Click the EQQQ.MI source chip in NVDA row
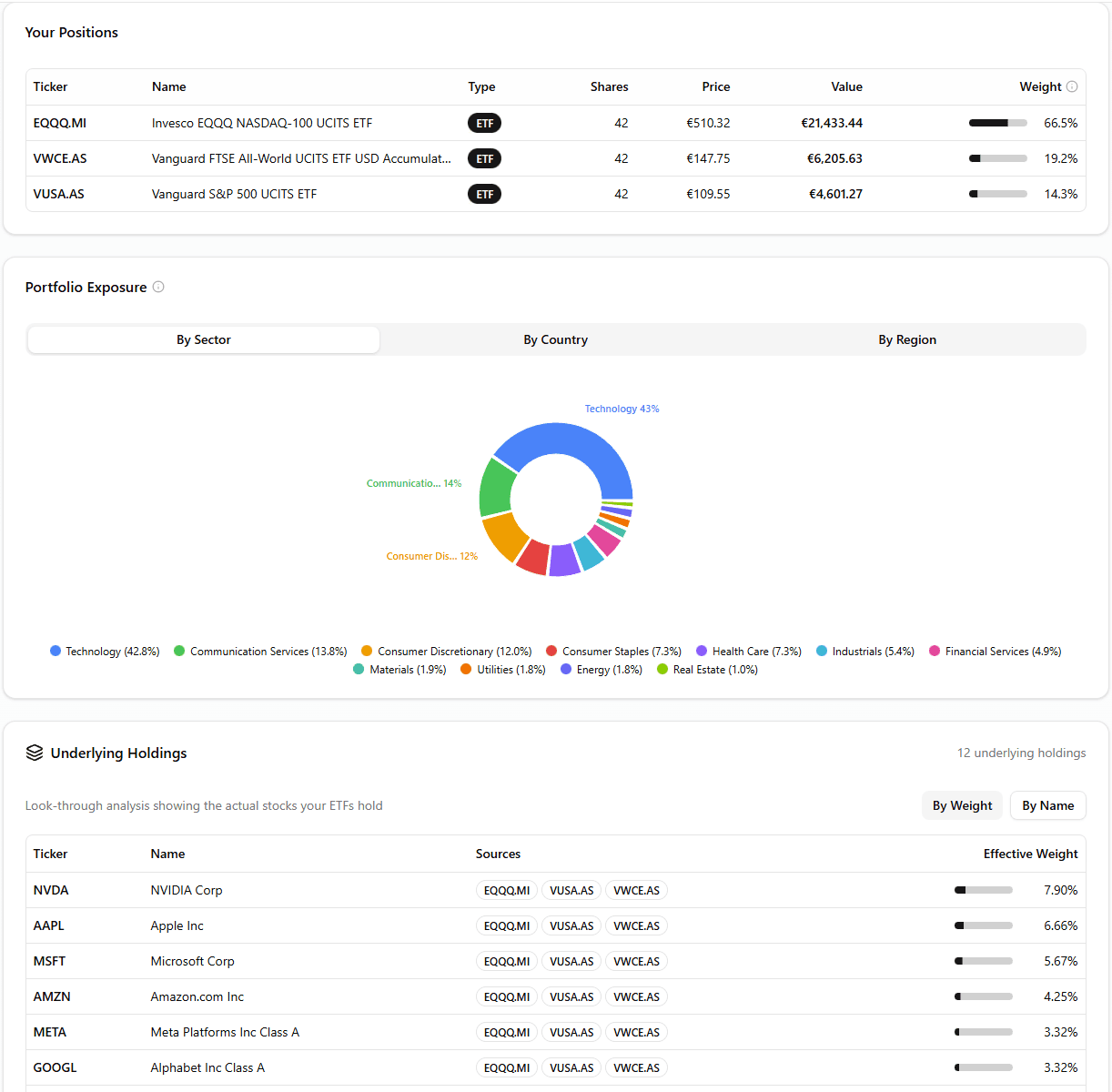Image resolution: width=1112 pixels, height=1092 pixels. 507,890
